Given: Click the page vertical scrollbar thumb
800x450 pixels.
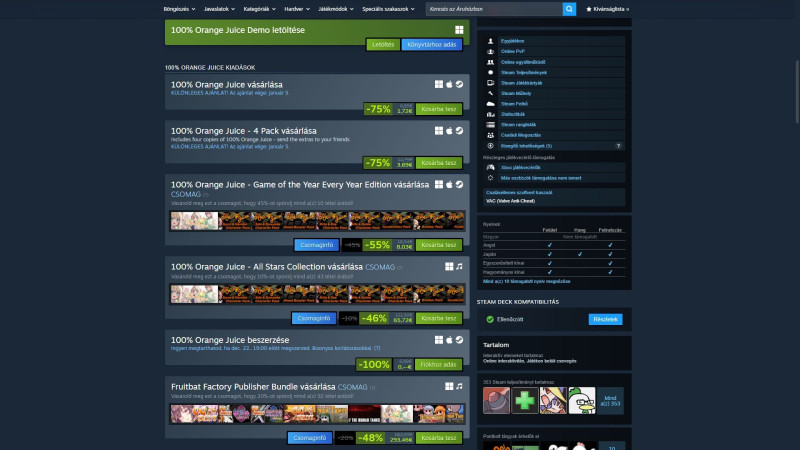Looking at the screenshot, I should point(797,91).
